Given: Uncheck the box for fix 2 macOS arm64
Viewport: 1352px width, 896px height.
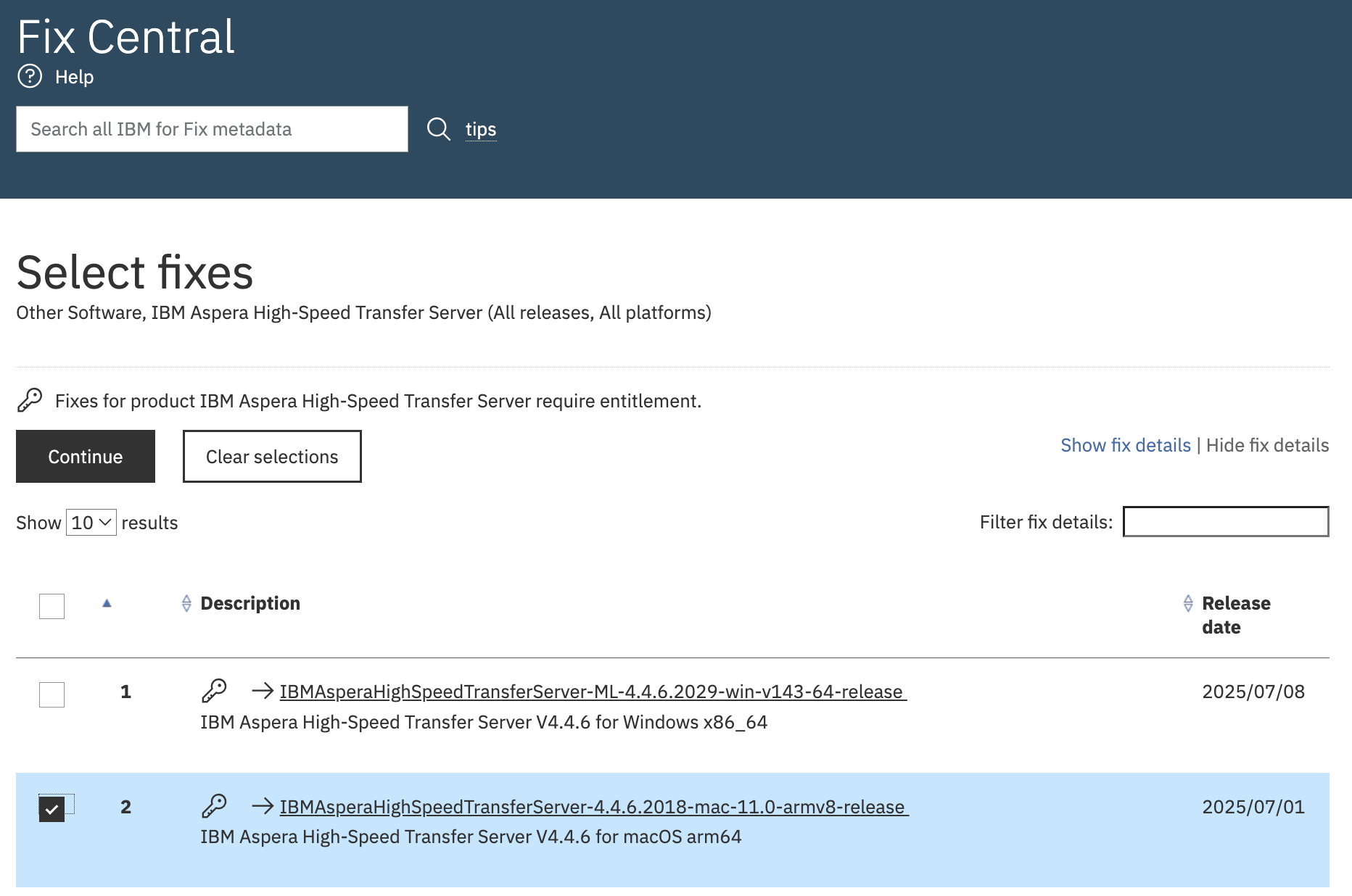Looking at the screenshot, I should [x=51, y=809].
